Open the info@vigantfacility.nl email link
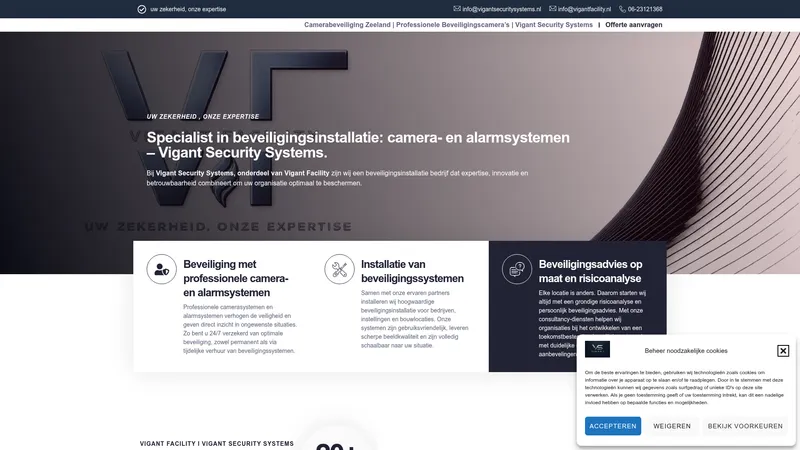Screen dimensions: 800x450 584,9
